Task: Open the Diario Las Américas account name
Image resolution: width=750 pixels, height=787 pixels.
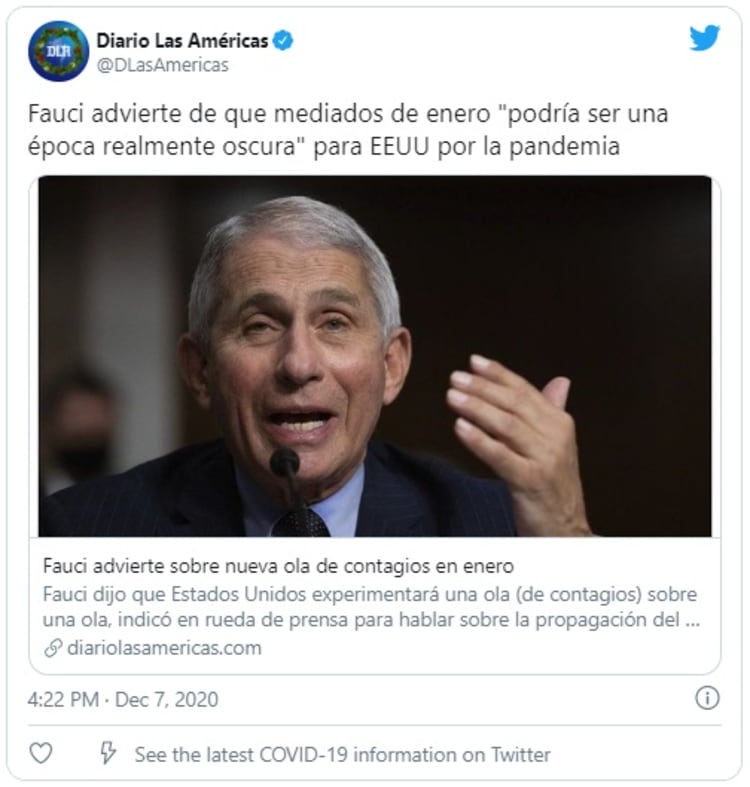Action: 182,41
